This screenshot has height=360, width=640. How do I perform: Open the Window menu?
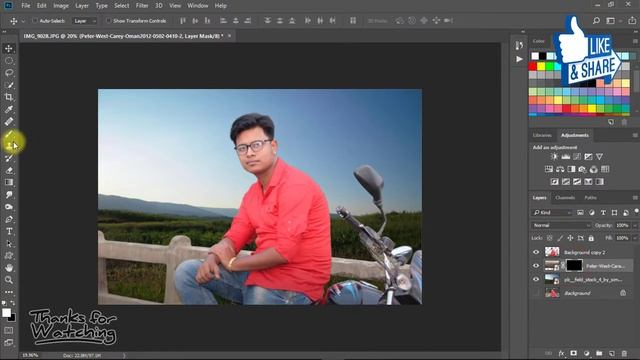198,6
